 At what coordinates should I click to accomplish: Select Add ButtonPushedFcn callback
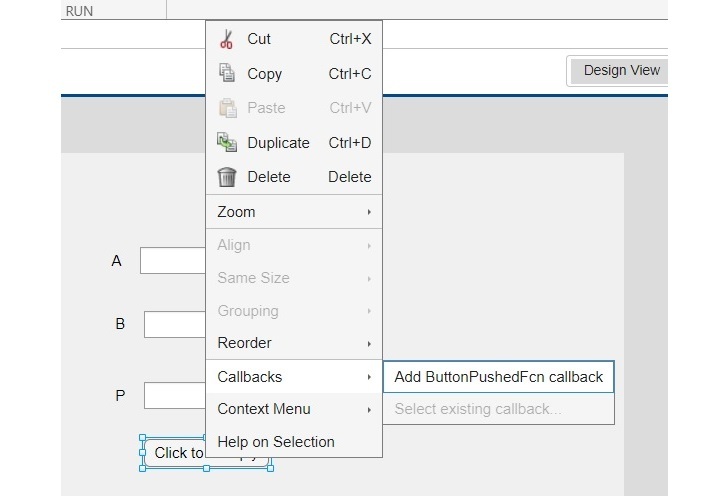[498, 377]
